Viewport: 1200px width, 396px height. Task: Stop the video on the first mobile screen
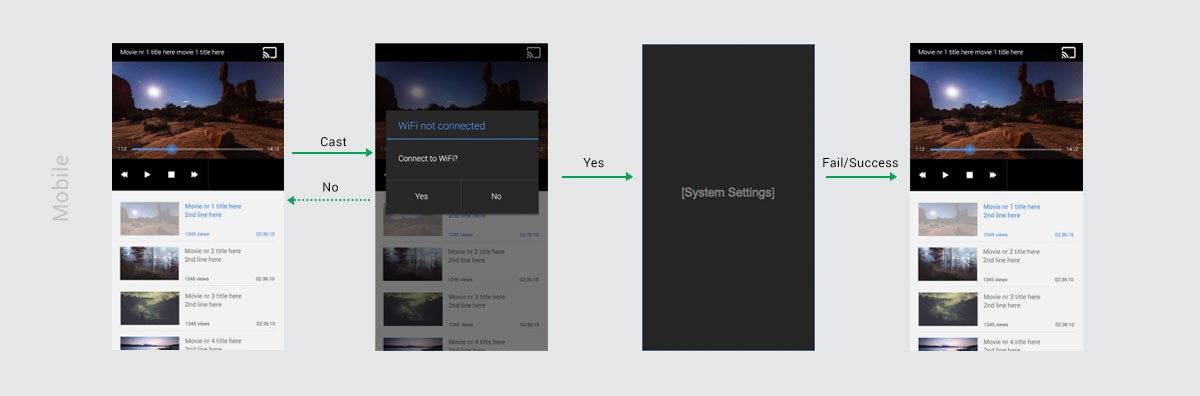pos(171,174)
